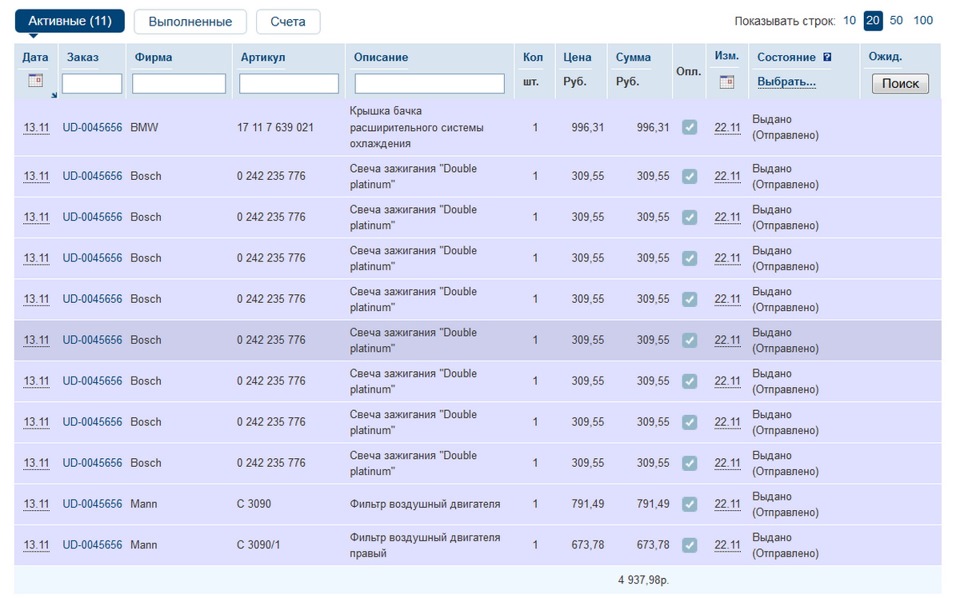Image resolution: width=960 pixels, height=598 pixels.
Task: Click the Заказ filter input field
Action: click(x=92, y=84)
